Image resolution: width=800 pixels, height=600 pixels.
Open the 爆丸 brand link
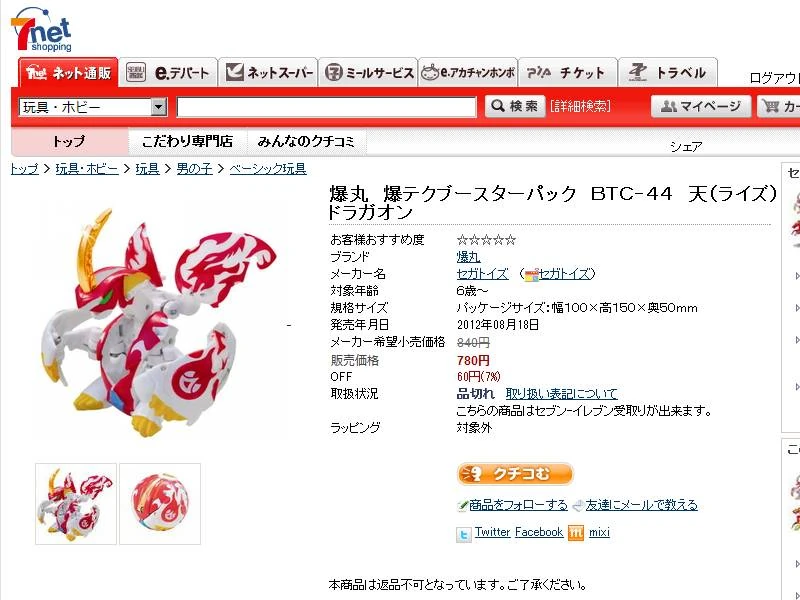tap(468, 257)
